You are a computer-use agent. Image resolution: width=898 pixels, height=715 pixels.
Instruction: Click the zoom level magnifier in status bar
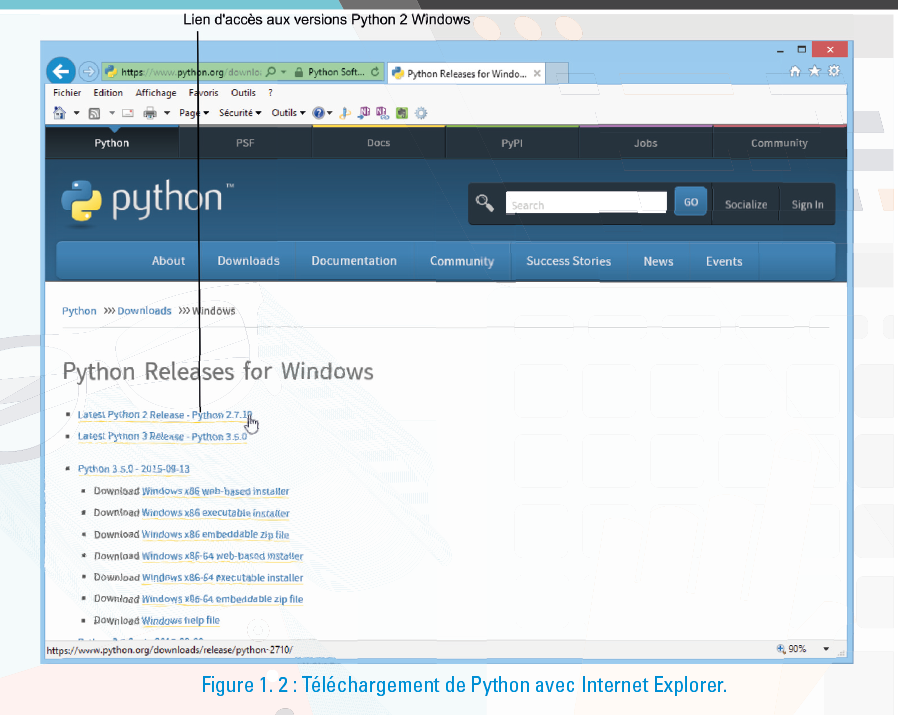(781, 649)
